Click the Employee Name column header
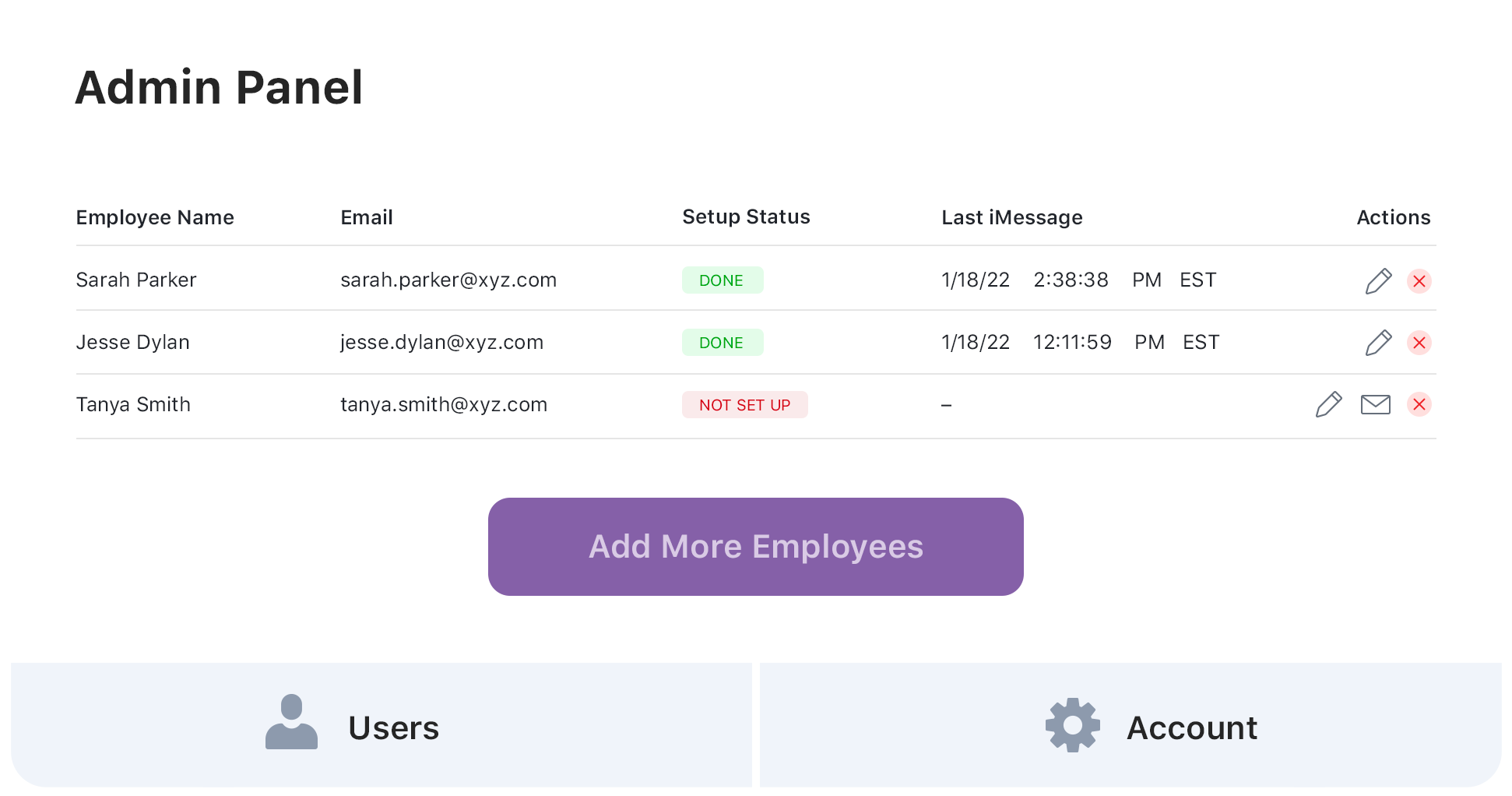 click(x=155, y=217)
